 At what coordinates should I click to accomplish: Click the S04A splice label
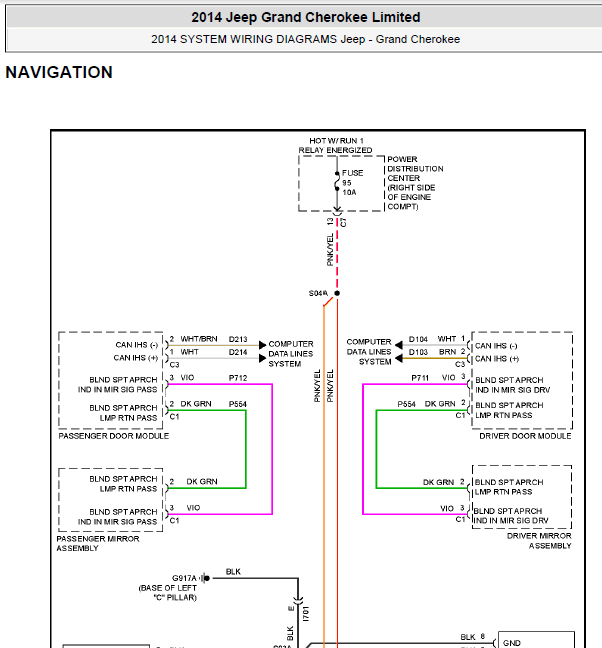point(318,293)
